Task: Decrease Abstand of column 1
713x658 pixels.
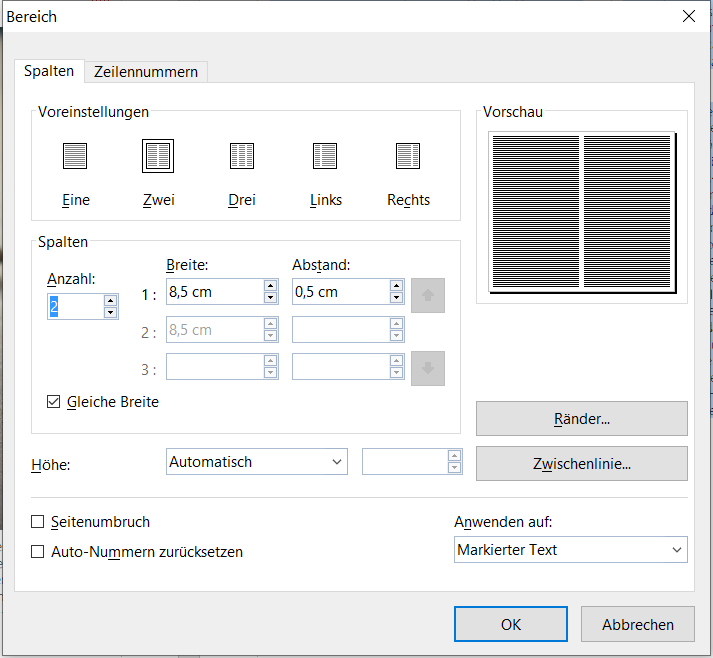Action: click(397, 297)
